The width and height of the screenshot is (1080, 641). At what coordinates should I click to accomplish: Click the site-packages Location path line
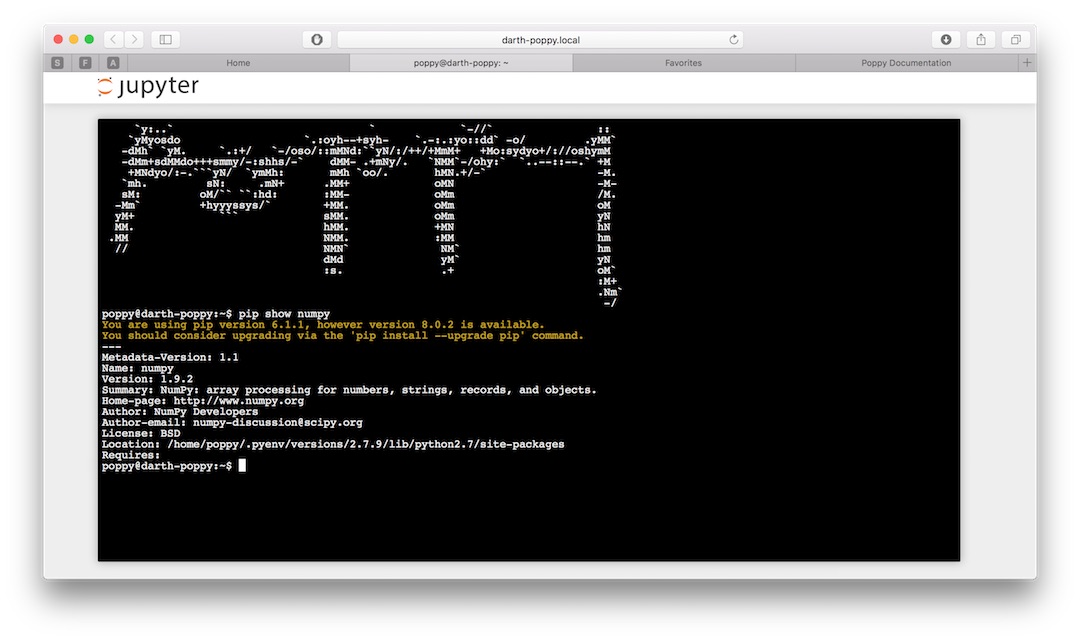click(333, 445)
